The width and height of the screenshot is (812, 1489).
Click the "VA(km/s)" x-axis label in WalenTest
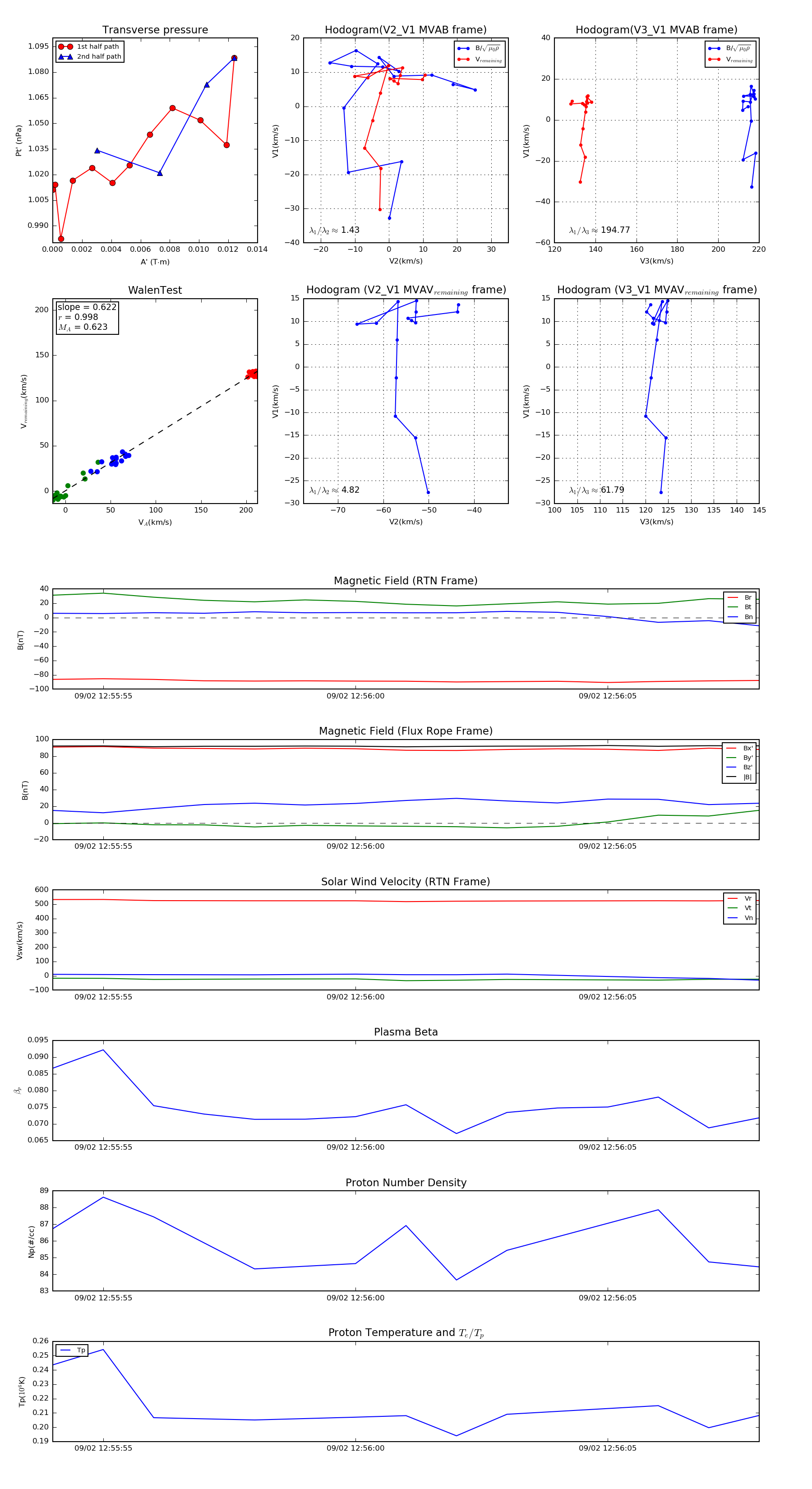155,523
